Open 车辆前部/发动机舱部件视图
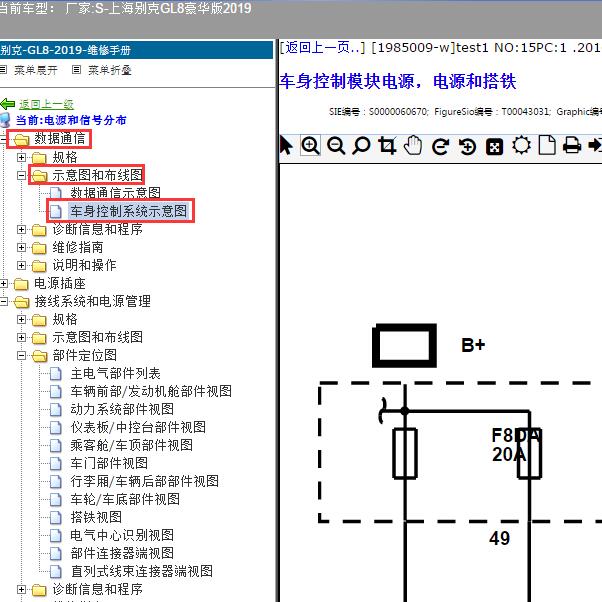Image resolution: width=602 pixels, height=602 pixels. 151,392
